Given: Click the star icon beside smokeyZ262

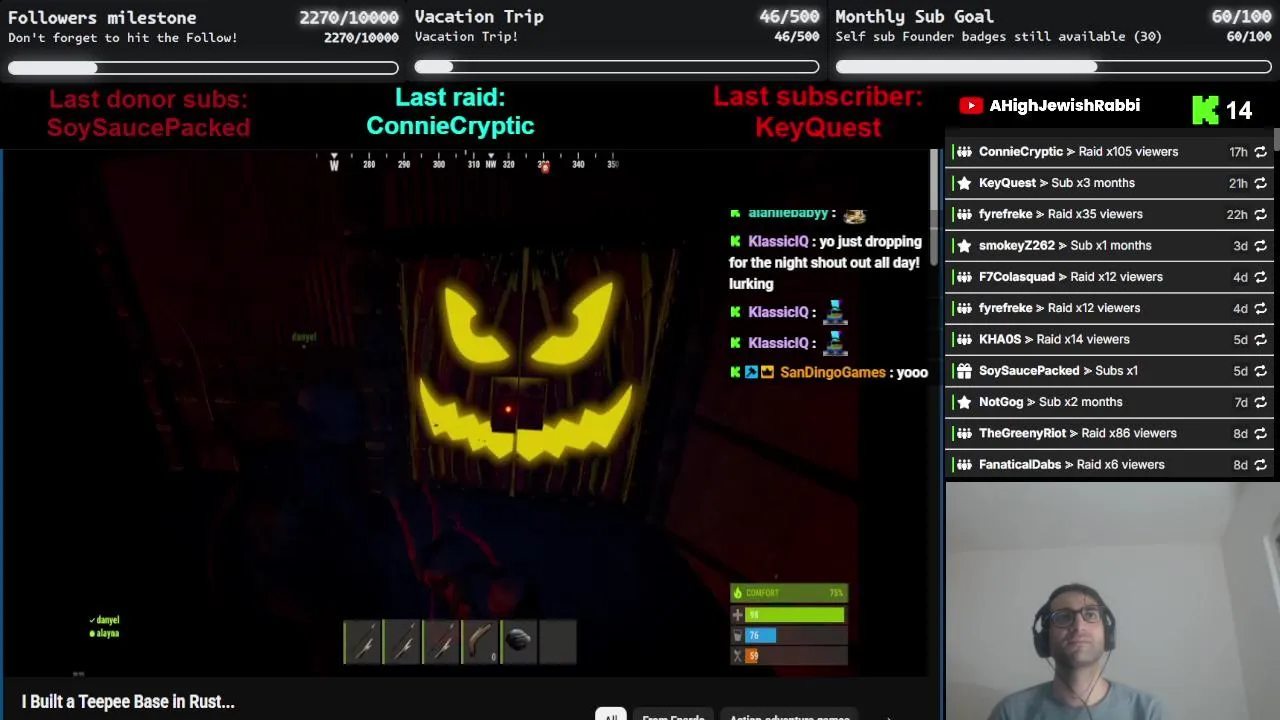Looking at the screenshot, I should (964, 245).
